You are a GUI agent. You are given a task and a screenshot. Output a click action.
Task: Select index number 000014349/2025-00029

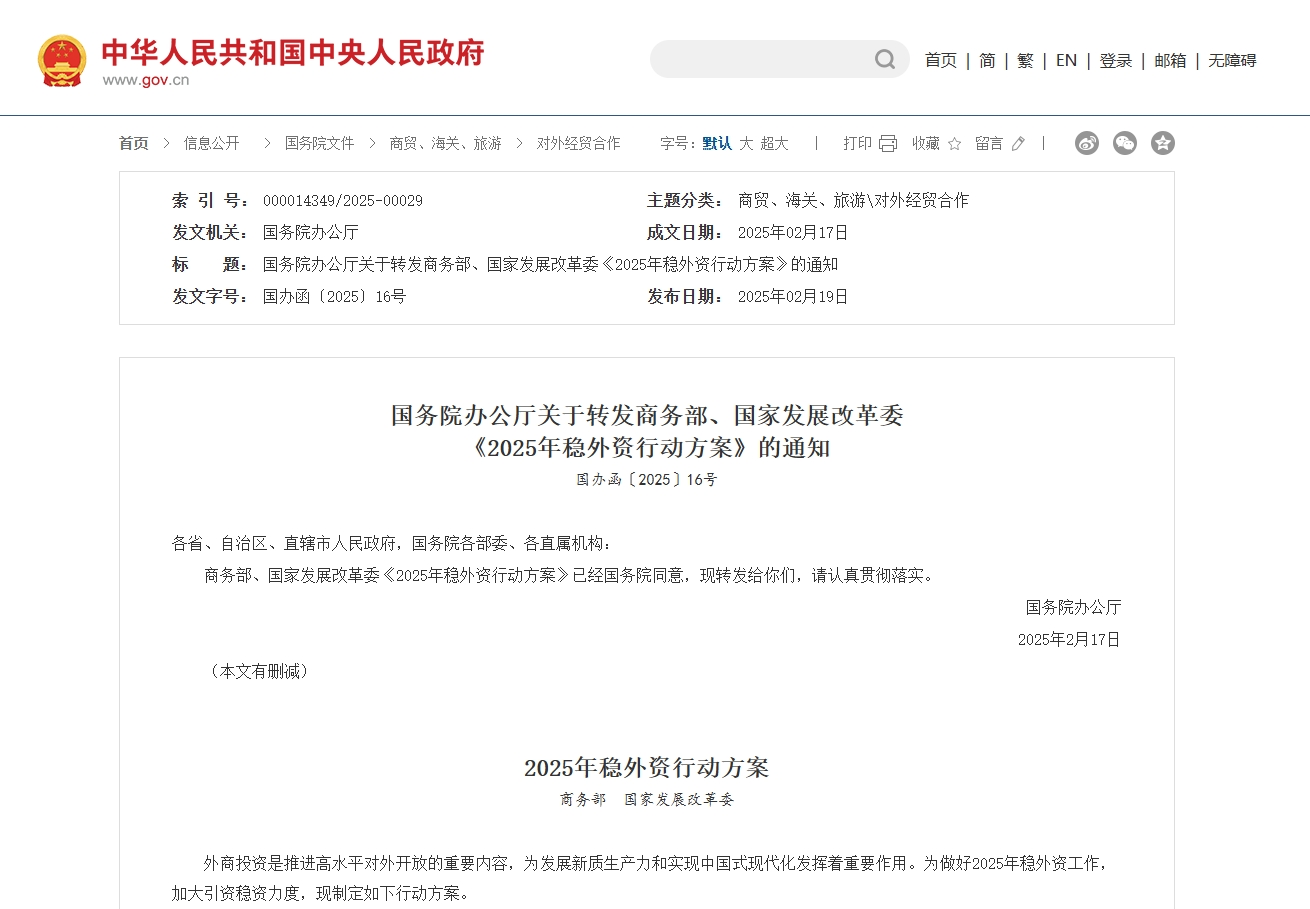click(x=343, y=201)
